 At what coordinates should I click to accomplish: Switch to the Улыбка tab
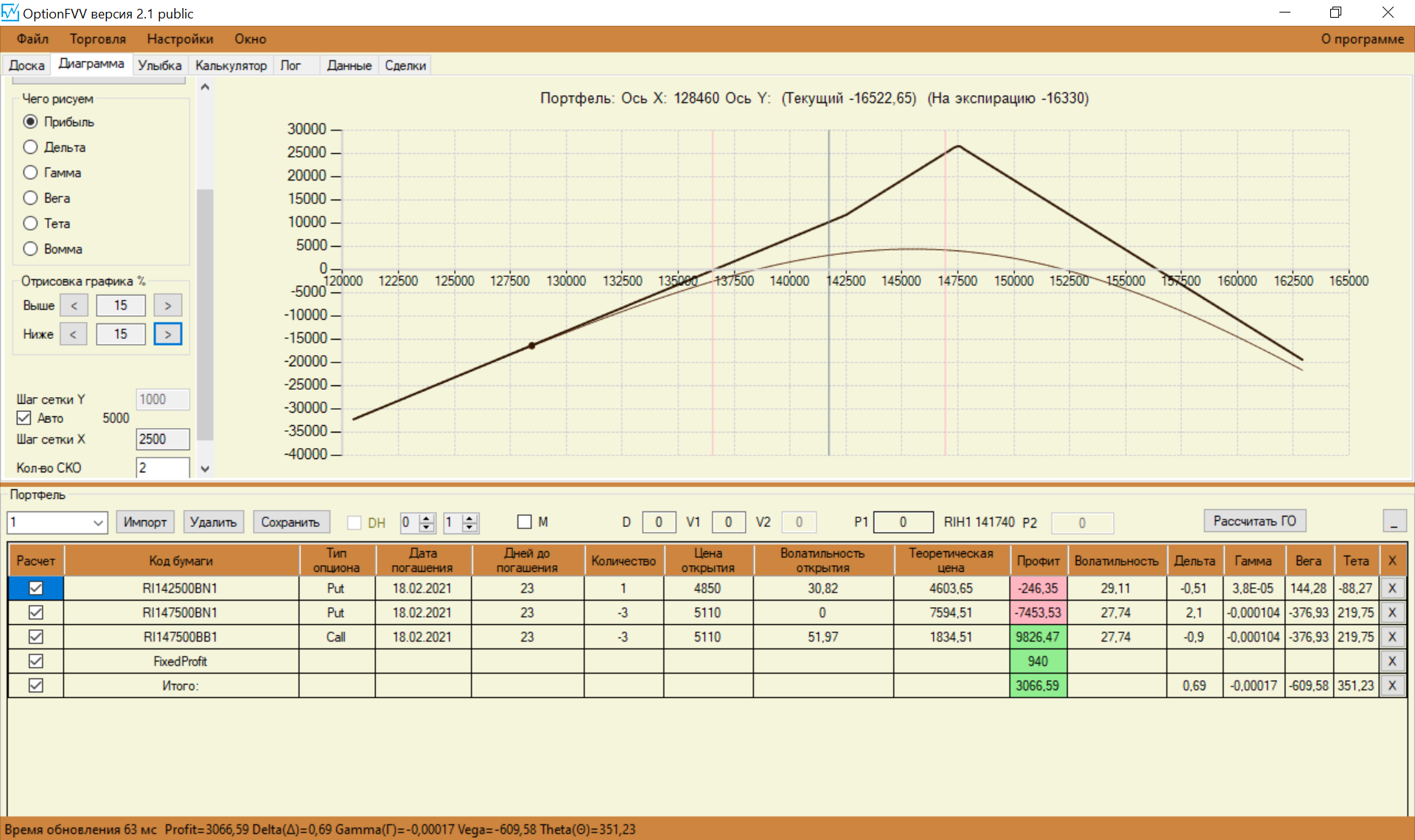(x=159, y=66)
